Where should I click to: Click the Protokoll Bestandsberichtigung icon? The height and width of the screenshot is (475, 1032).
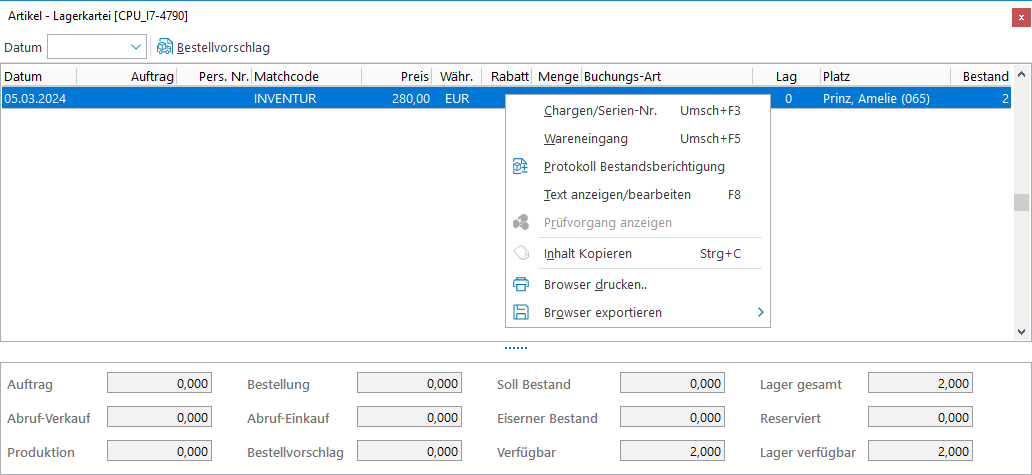[520, 167]
